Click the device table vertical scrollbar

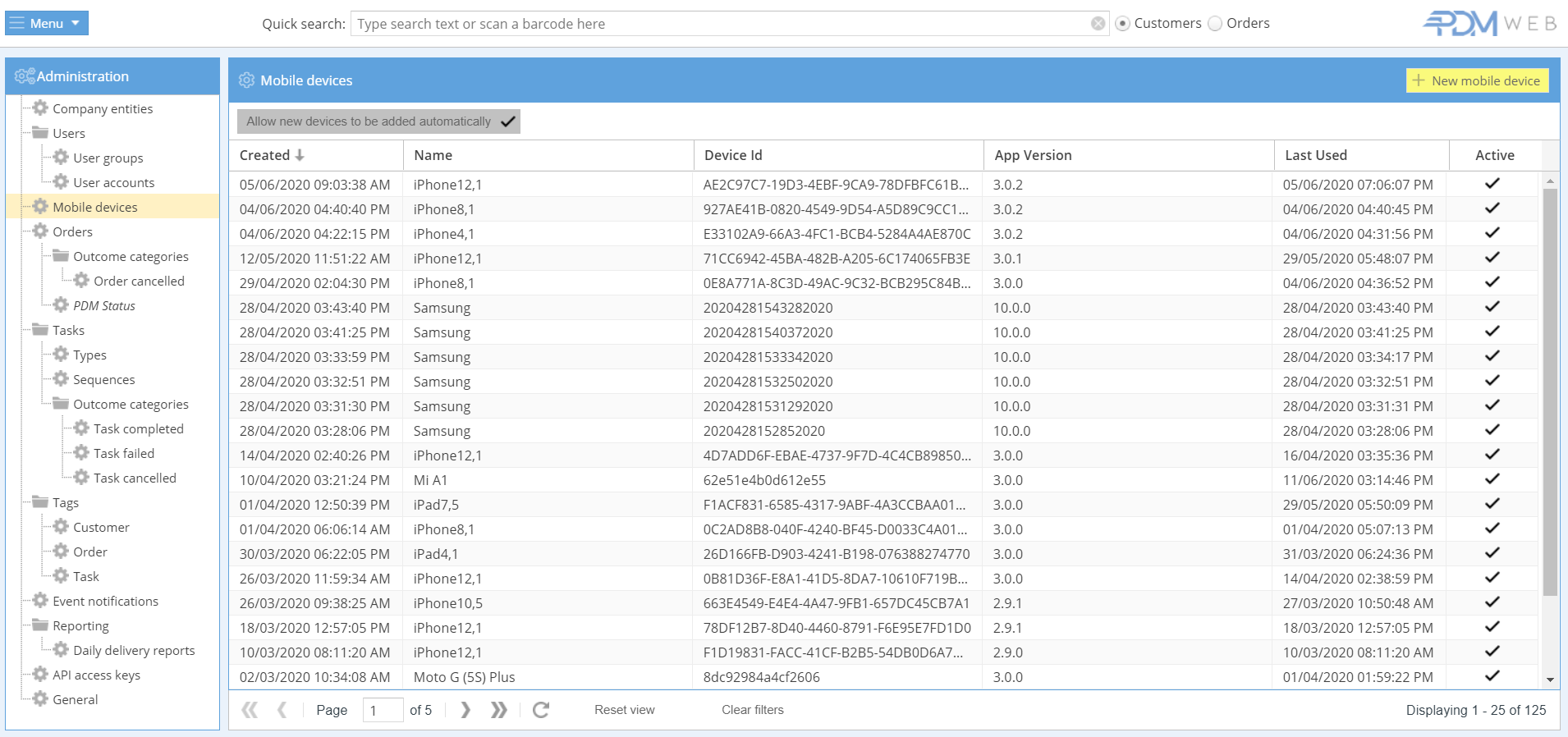1549,394
